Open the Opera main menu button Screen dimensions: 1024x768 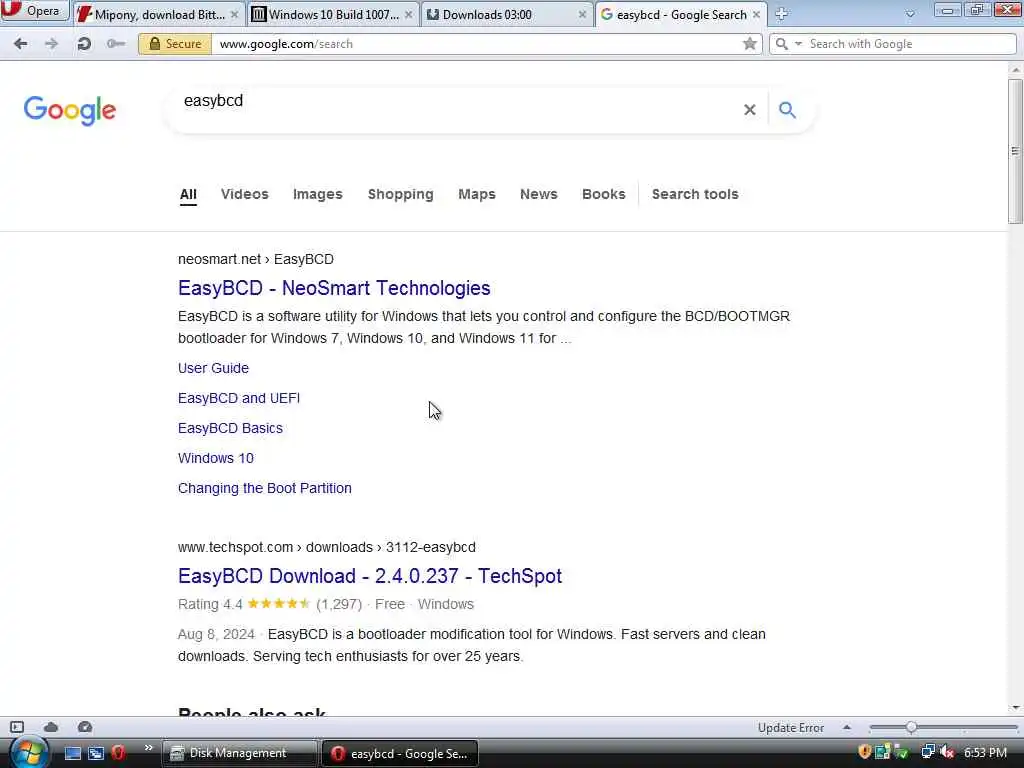(34, 10)
